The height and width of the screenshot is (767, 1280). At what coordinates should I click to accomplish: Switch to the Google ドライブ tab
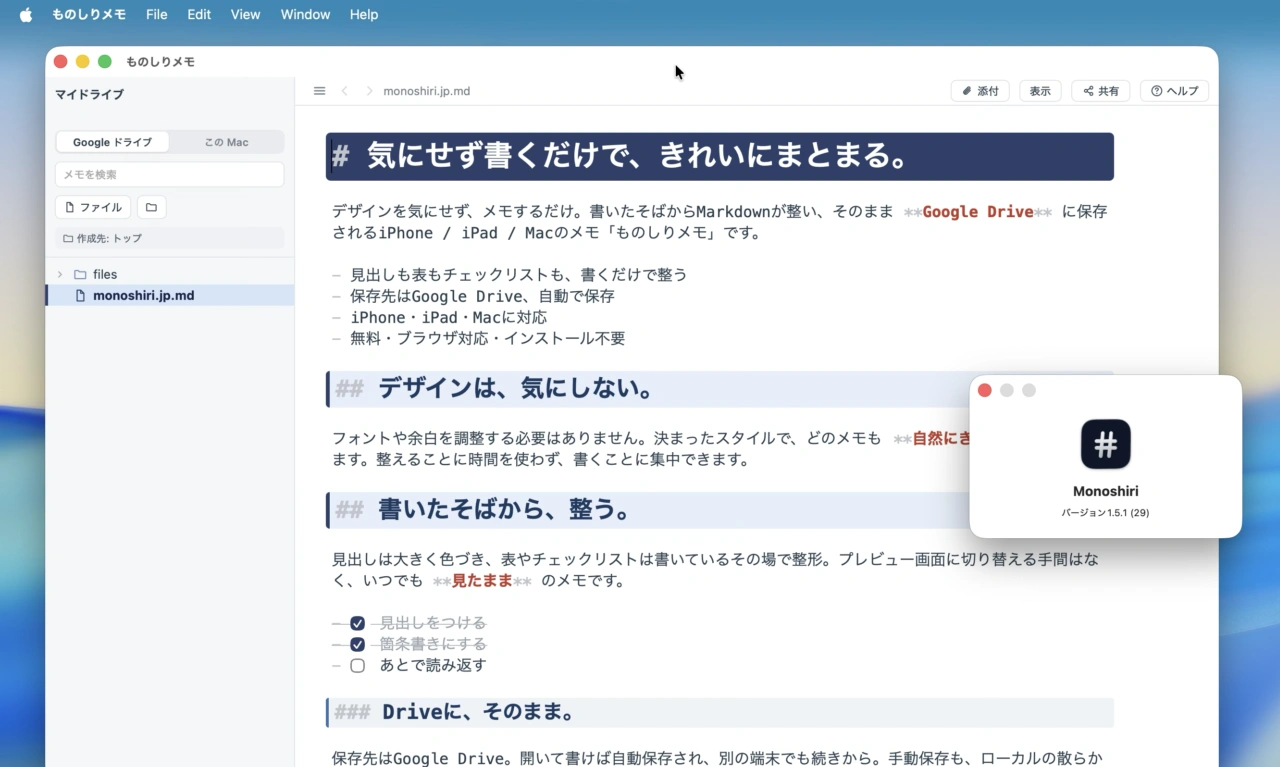pos(112,142)
